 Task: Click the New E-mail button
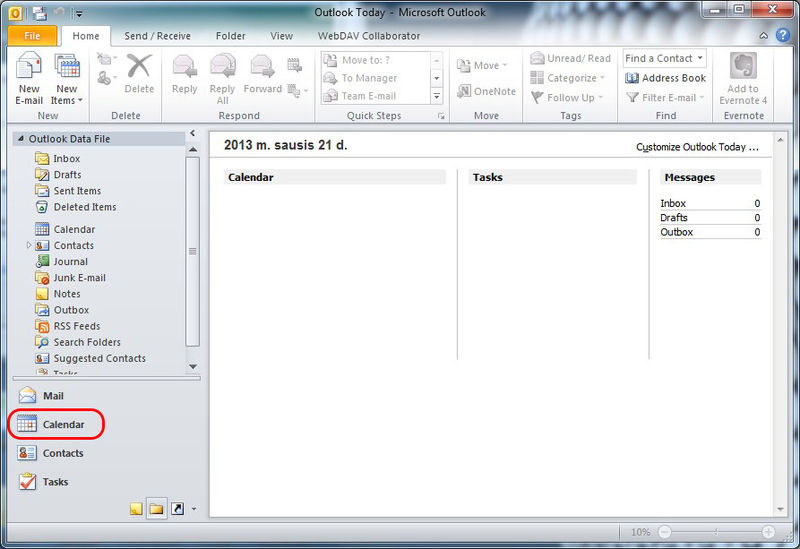point(29,79)
